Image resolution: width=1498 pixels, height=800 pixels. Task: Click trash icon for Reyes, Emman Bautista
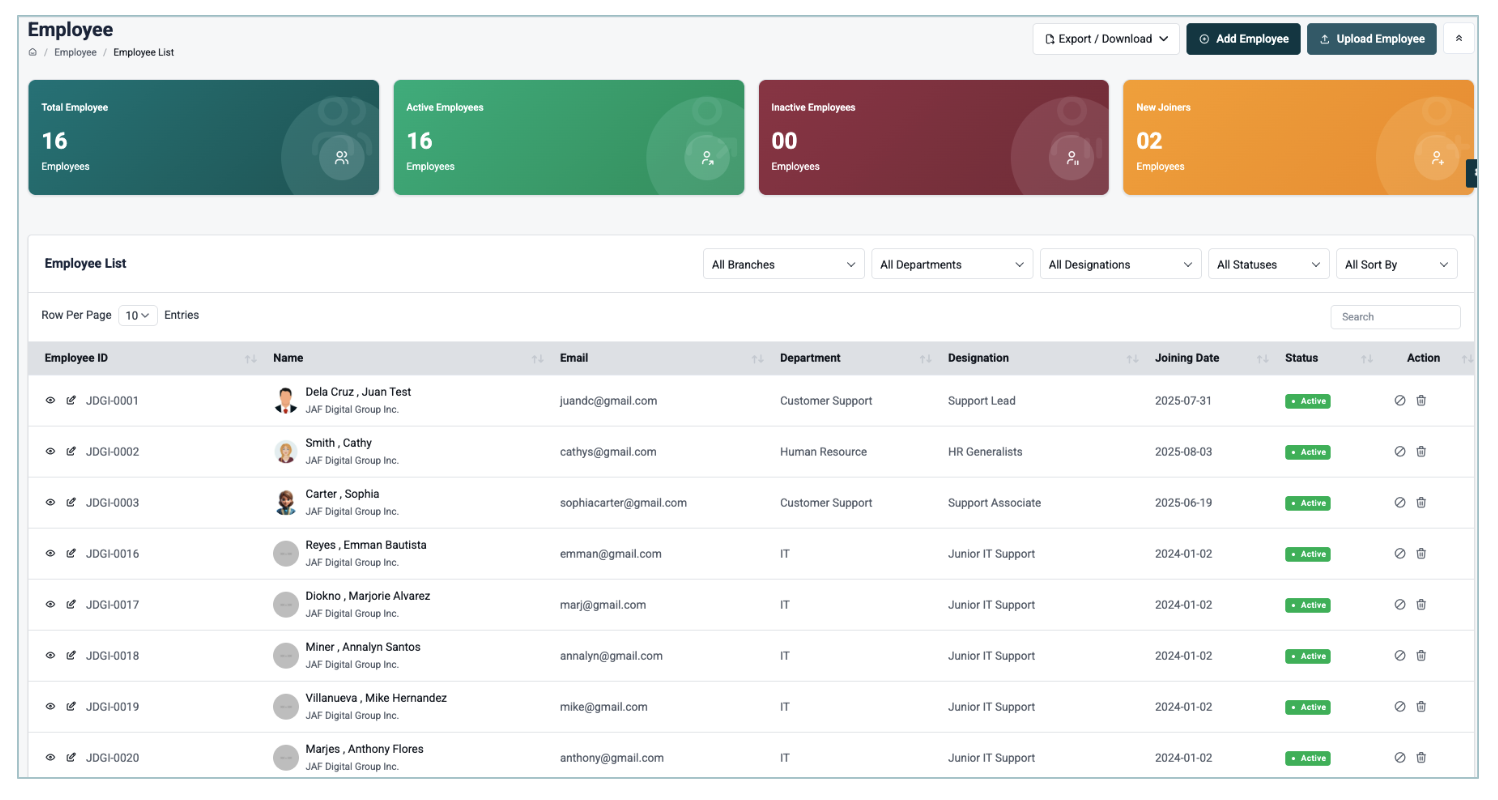click(x=1421, y=553)
